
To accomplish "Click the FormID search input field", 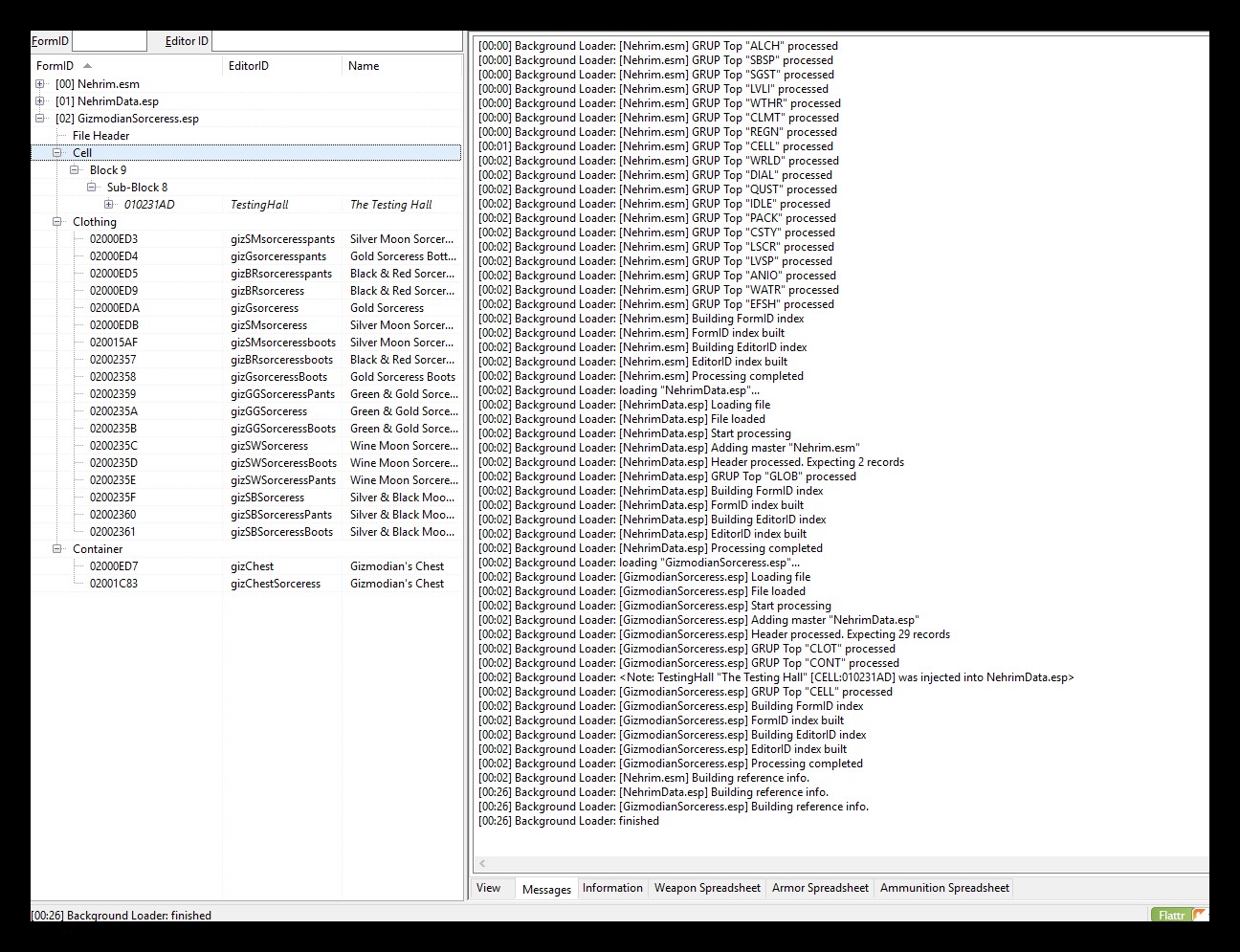I will [x=109, y=41].
